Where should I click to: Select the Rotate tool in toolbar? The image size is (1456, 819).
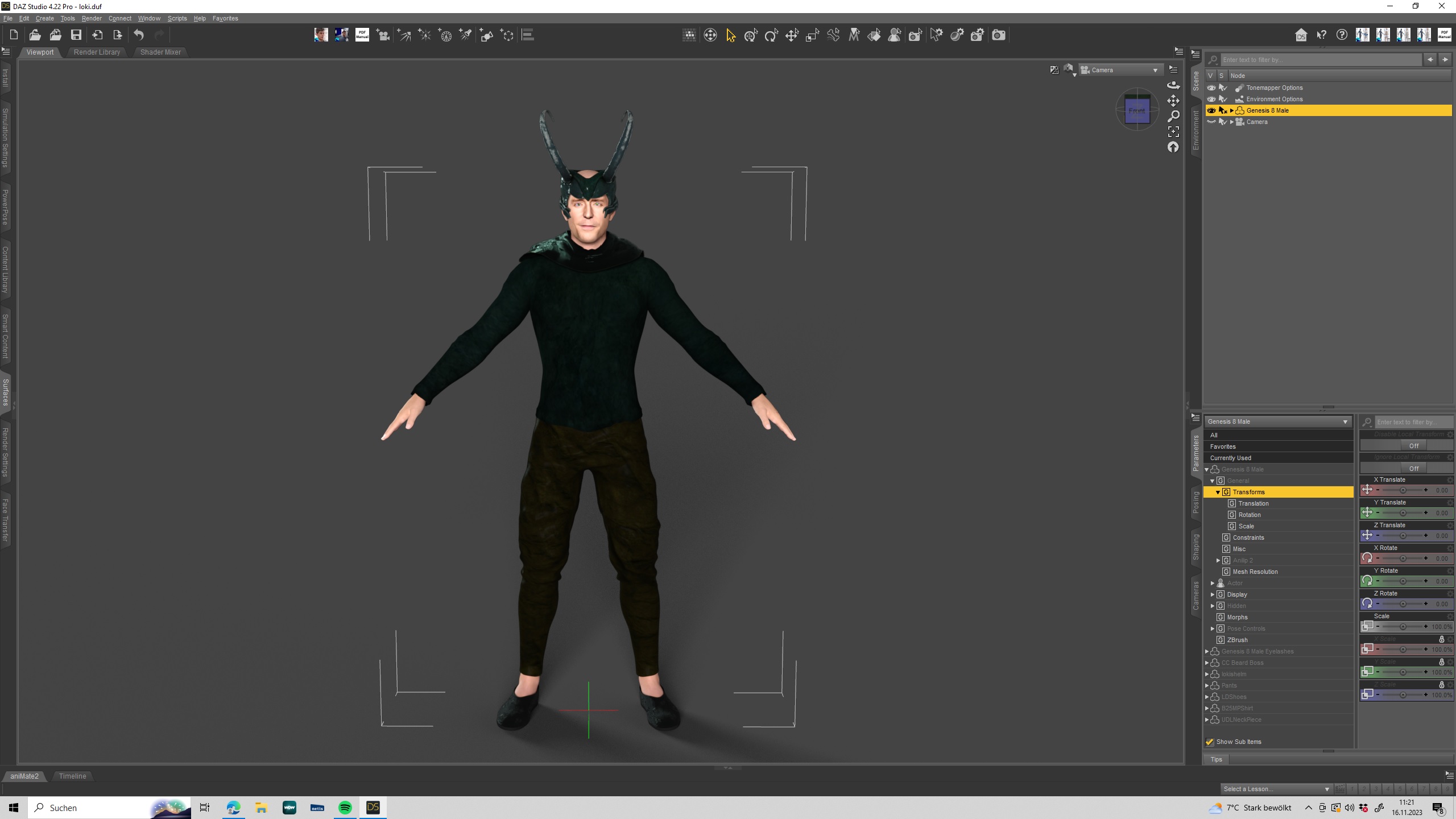tap(771, 35)
